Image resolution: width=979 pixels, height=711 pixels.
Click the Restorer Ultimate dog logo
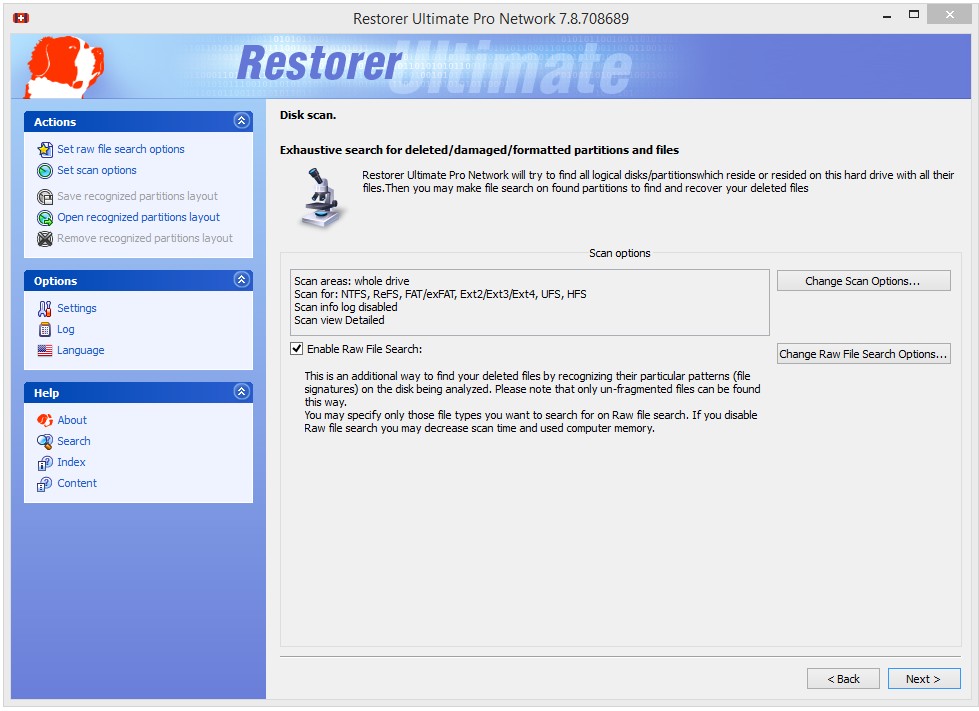[x=64, y=67]
